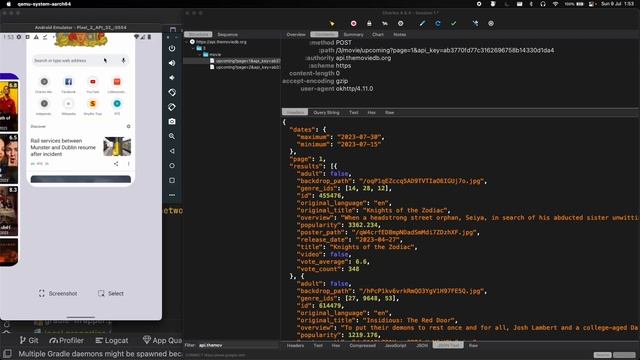Open the Summary tab in Charles

point(353,34)
